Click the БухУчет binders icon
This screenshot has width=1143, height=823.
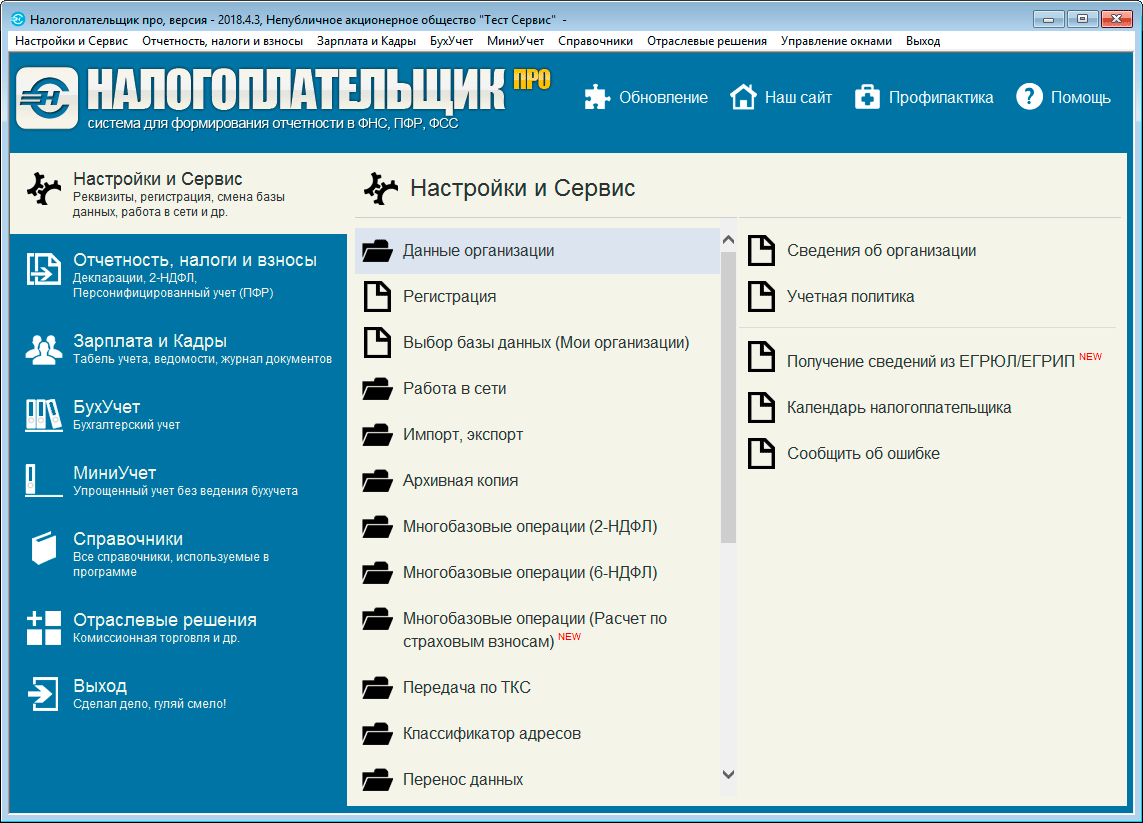click(44, 416)
